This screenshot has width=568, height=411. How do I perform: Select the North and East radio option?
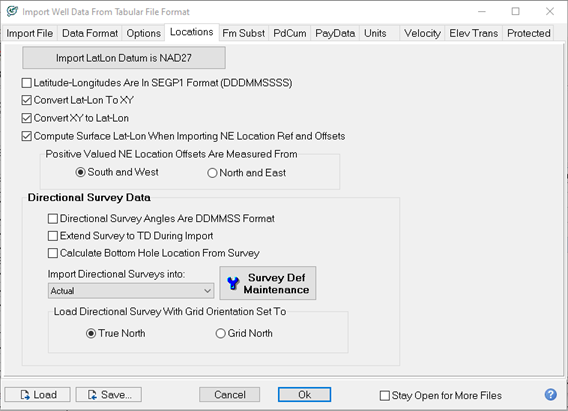[212, 173]
